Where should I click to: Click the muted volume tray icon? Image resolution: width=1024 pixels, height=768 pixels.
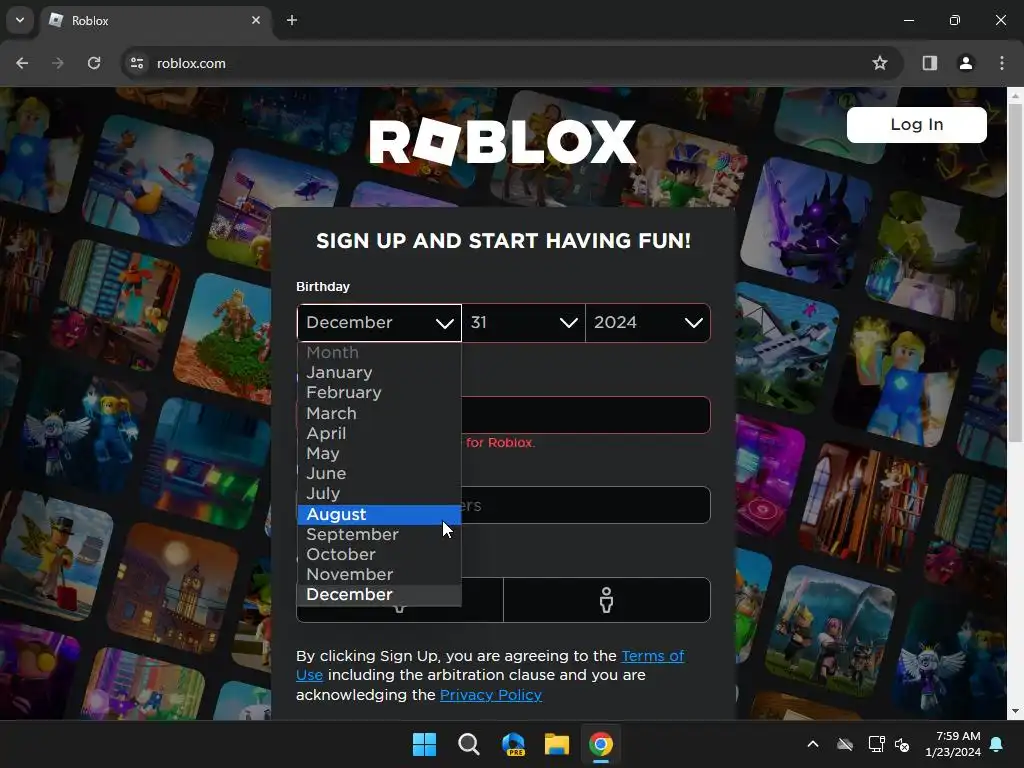tap(902, 744)
